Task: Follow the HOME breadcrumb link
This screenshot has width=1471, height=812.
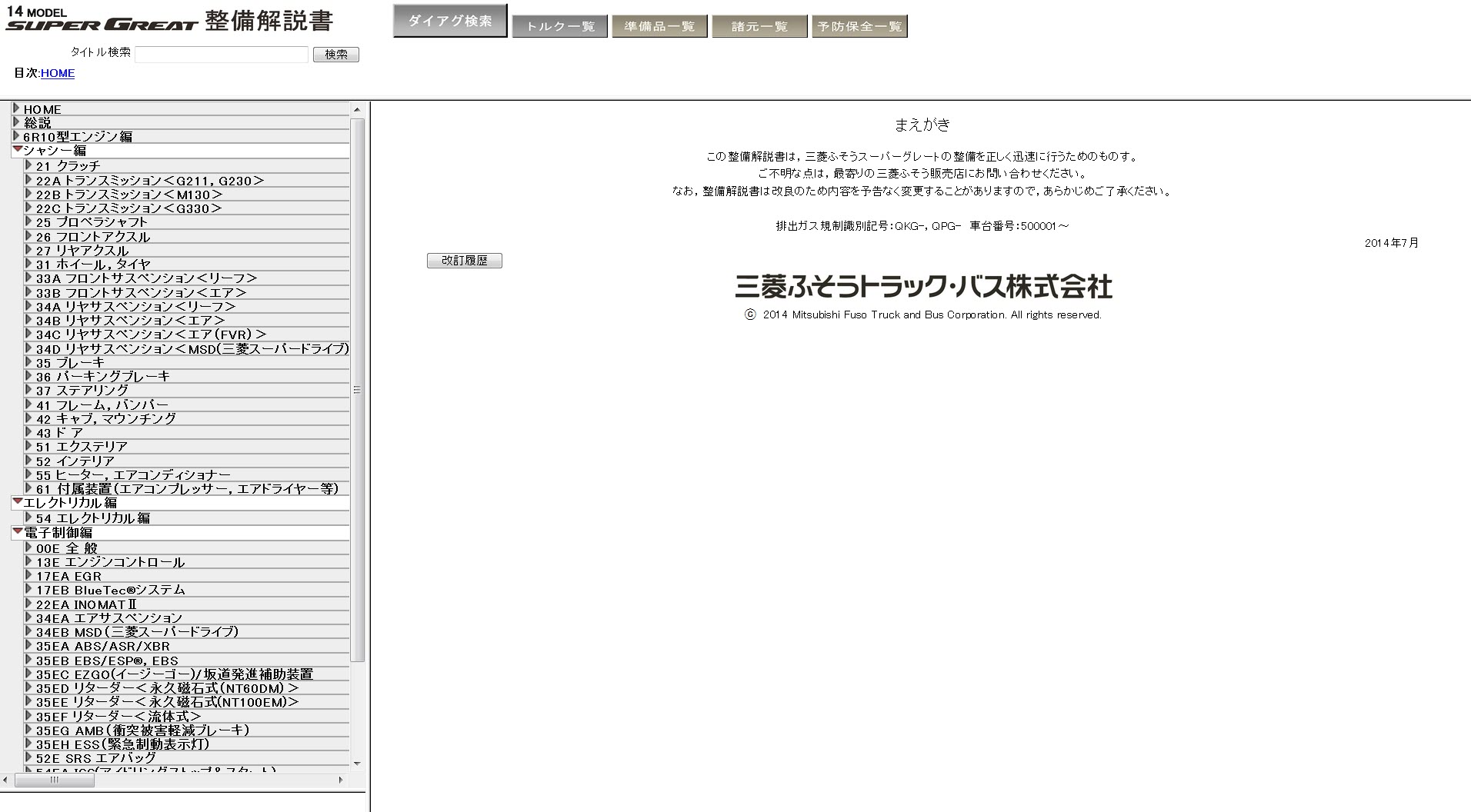Action: point(58,73)
